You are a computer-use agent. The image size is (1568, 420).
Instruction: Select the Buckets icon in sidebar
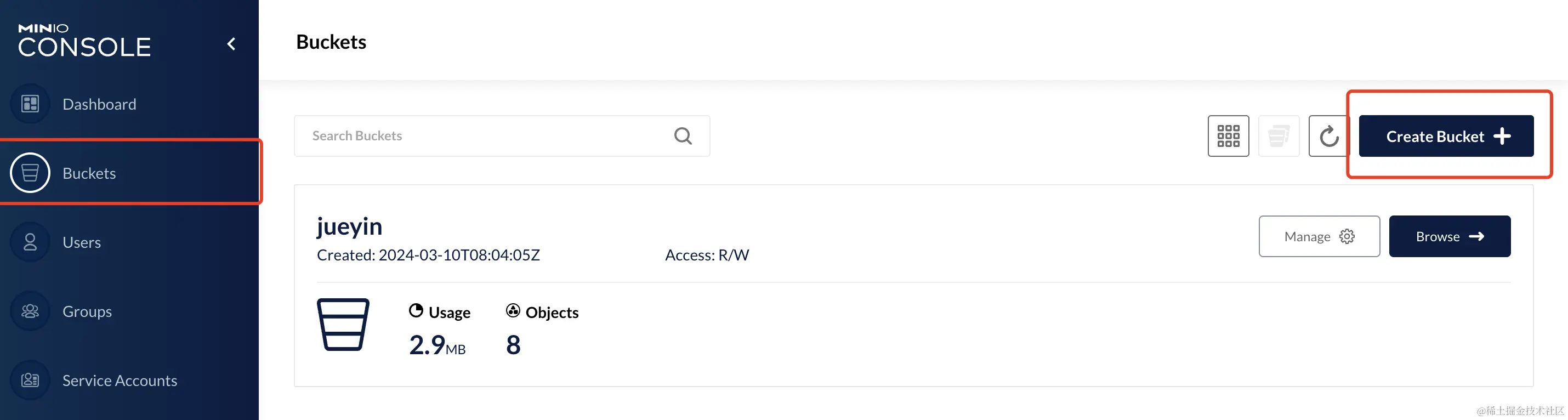30,173
